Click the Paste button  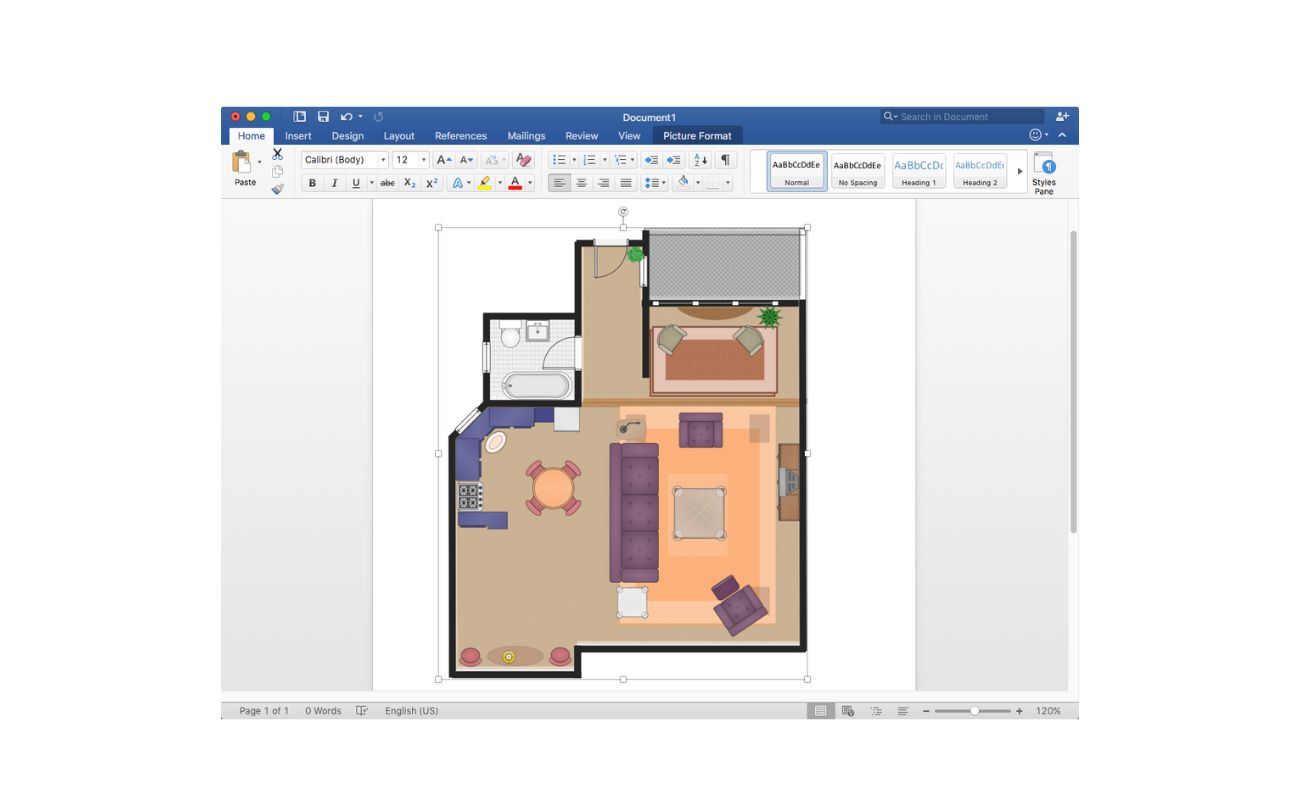pyautogui.click(x=241, y=168)
